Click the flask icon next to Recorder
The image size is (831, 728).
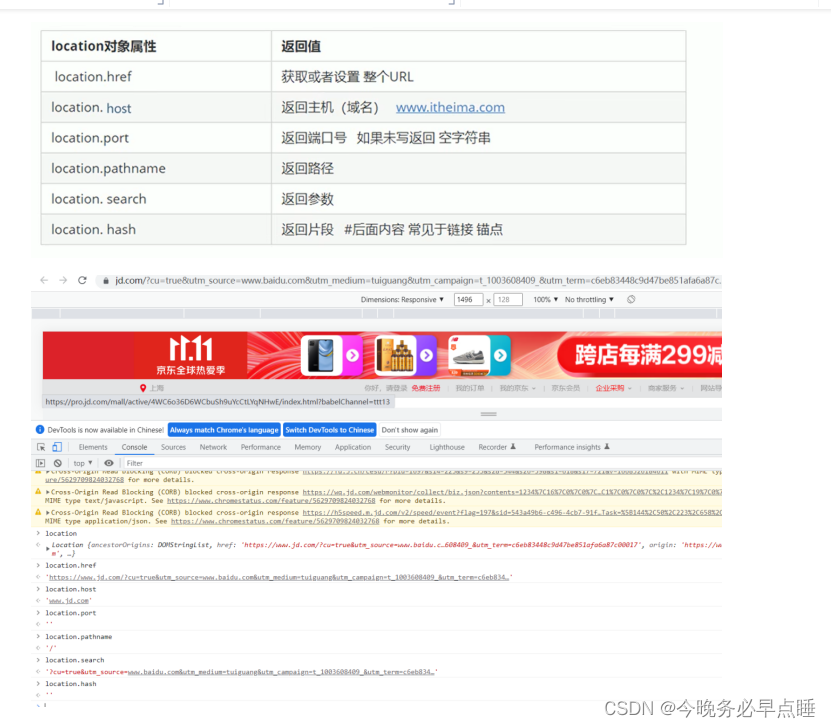(513, 447)
